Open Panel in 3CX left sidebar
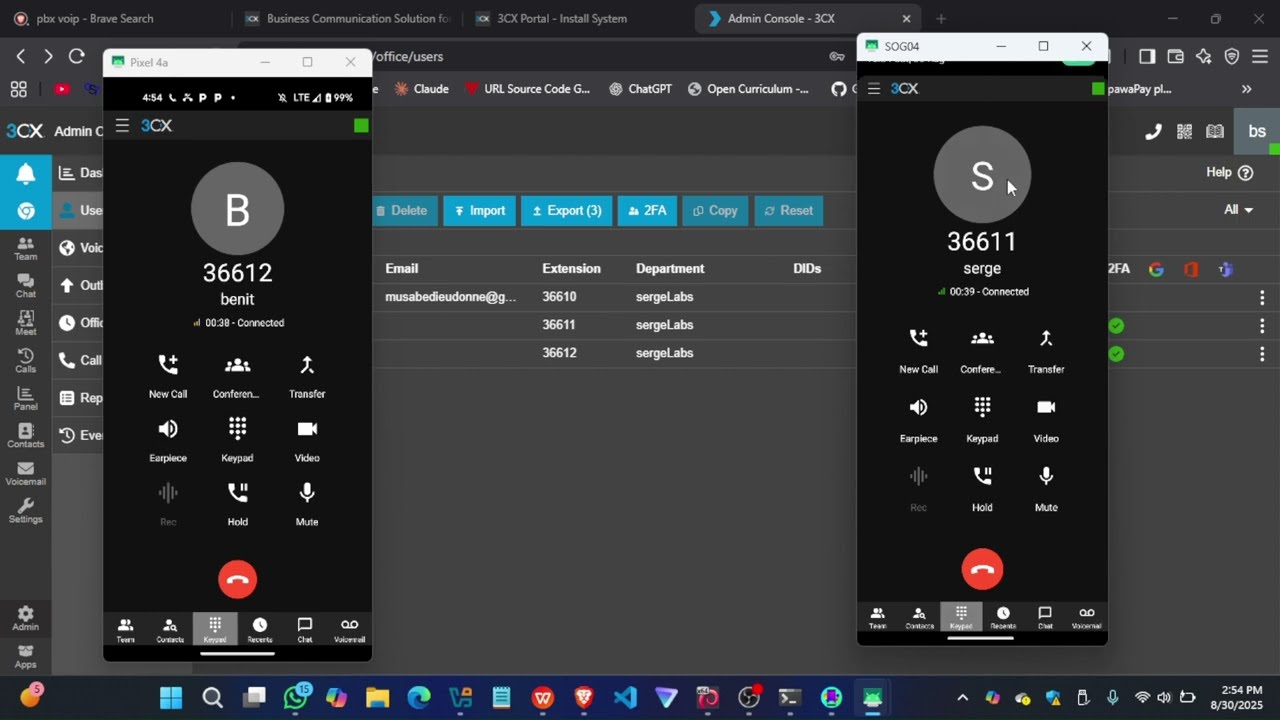Image resolution: width=1280 pixels, height=720 pixels. [25, 398]
